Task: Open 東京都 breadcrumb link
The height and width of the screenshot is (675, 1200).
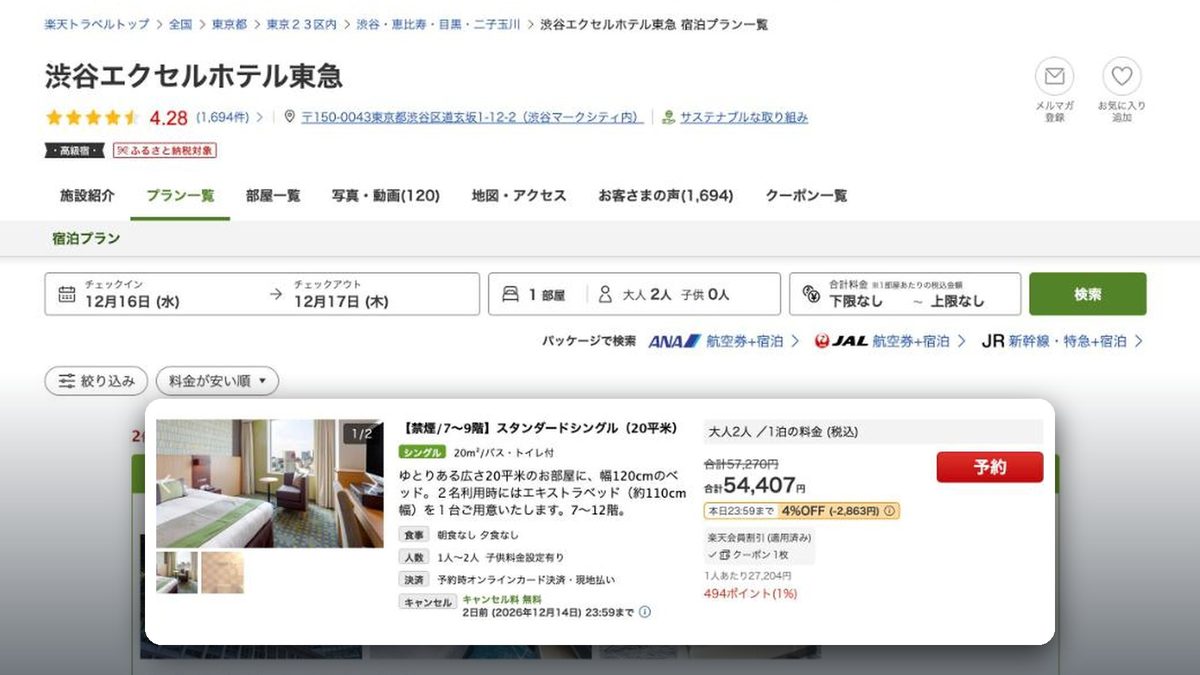Action: pos(229,24)
